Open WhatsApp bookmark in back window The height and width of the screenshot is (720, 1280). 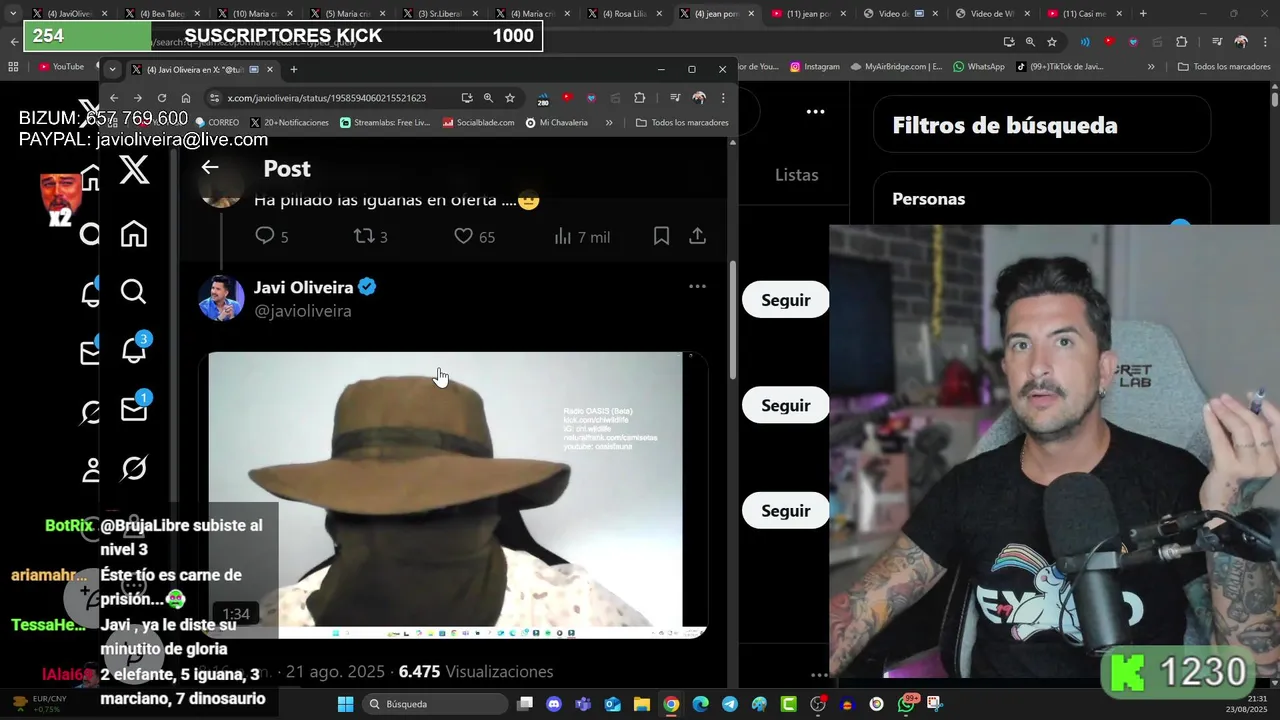pyautogui.click(x=978, y=66)
